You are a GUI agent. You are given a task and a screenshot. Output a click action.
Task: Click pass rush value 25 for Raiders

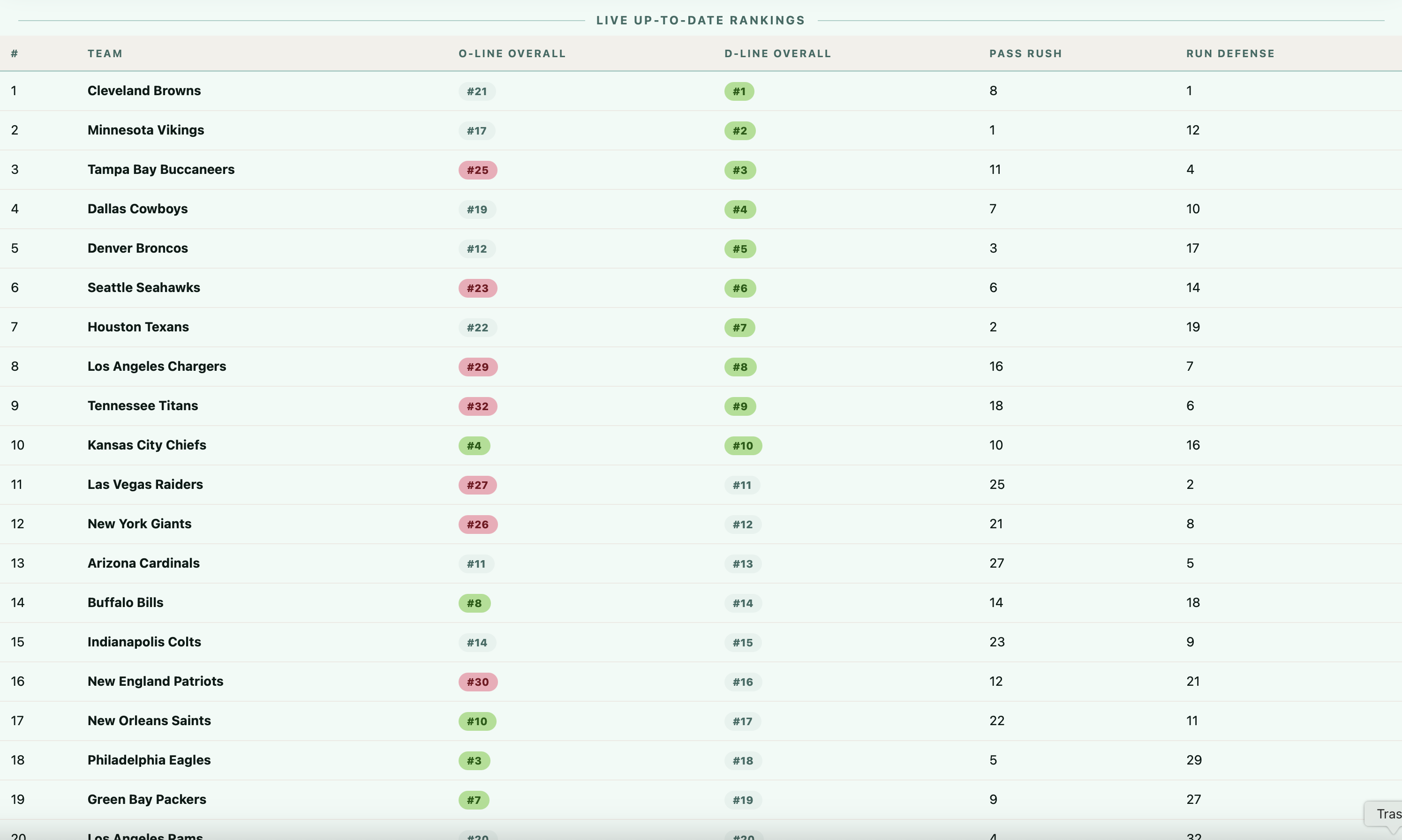click(x=996, y=485)
